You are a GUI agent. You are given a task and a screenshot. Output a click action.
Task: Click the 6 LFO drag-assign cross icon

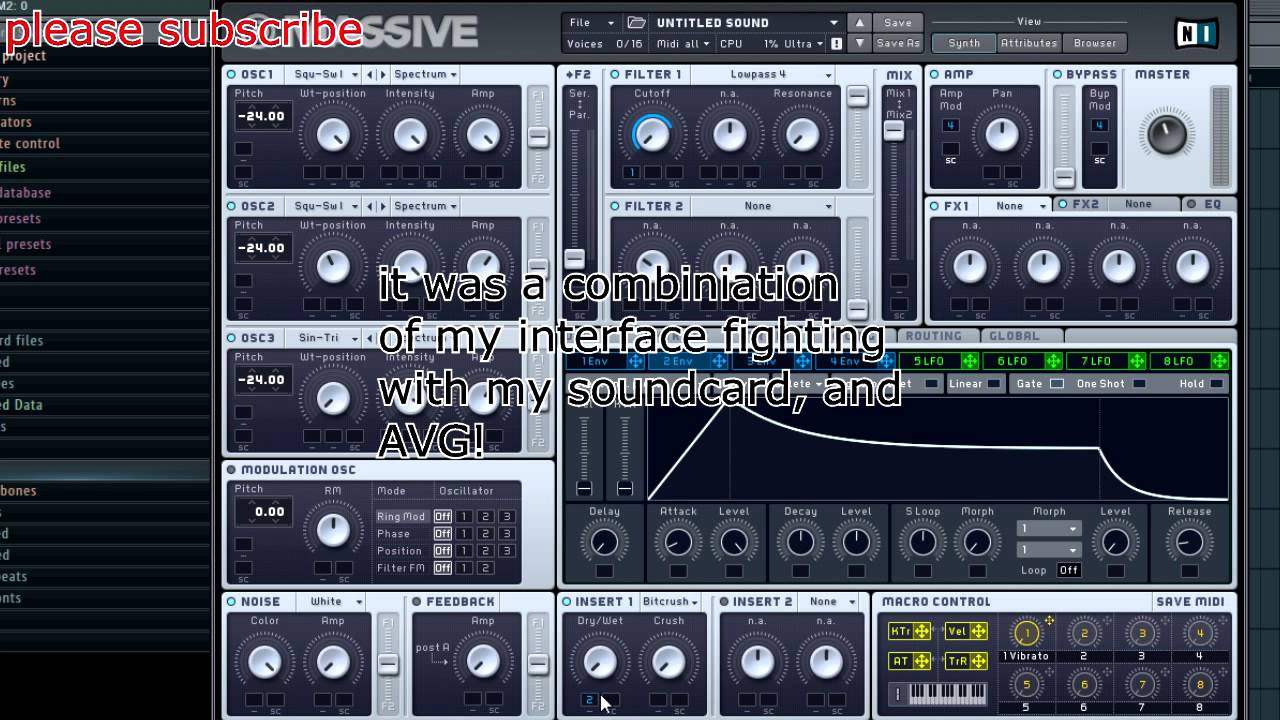[1053, 361]
